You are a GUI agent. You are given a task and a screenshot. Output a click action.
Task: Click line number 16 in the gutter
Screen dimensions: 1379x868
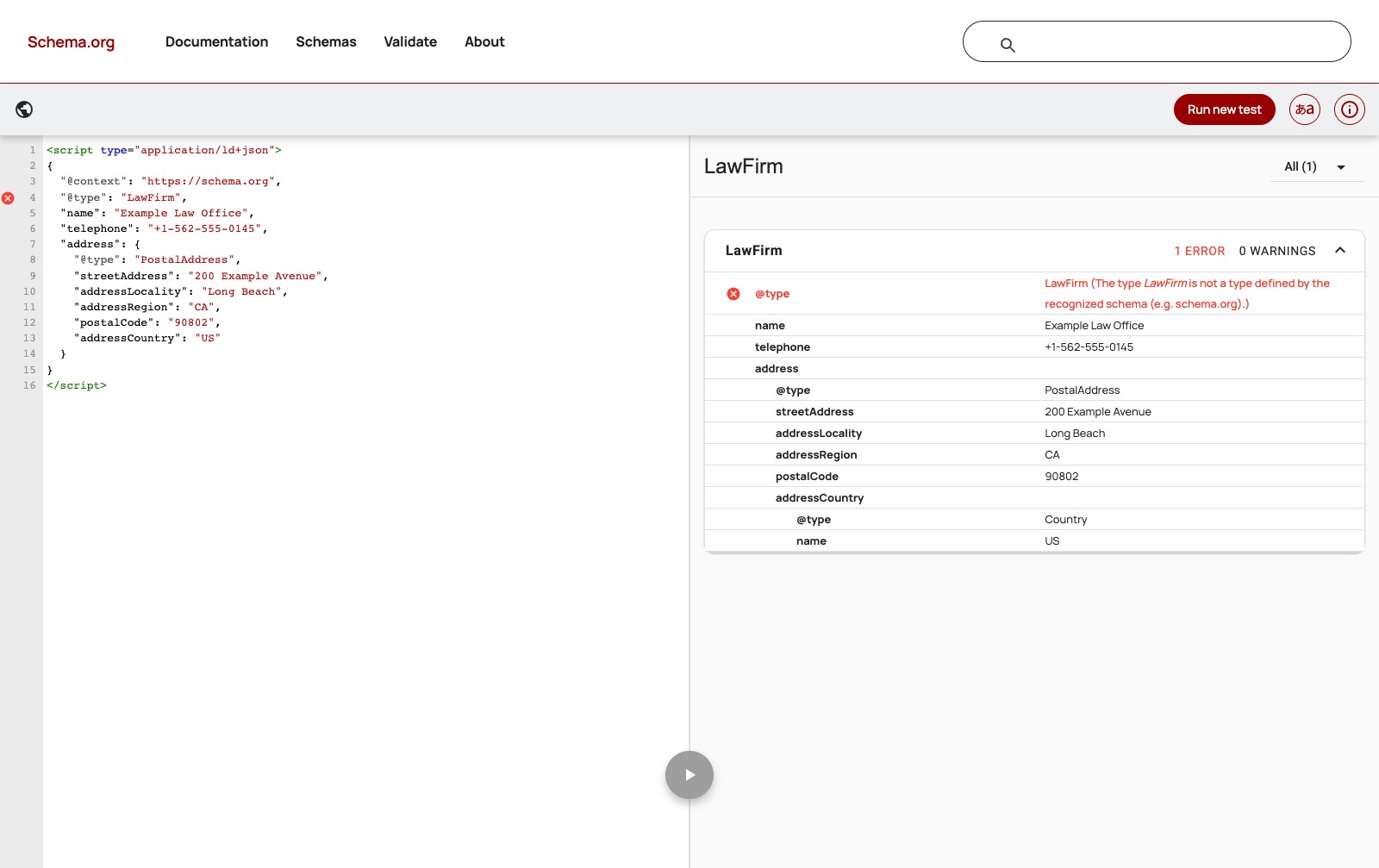click(29, 385)
